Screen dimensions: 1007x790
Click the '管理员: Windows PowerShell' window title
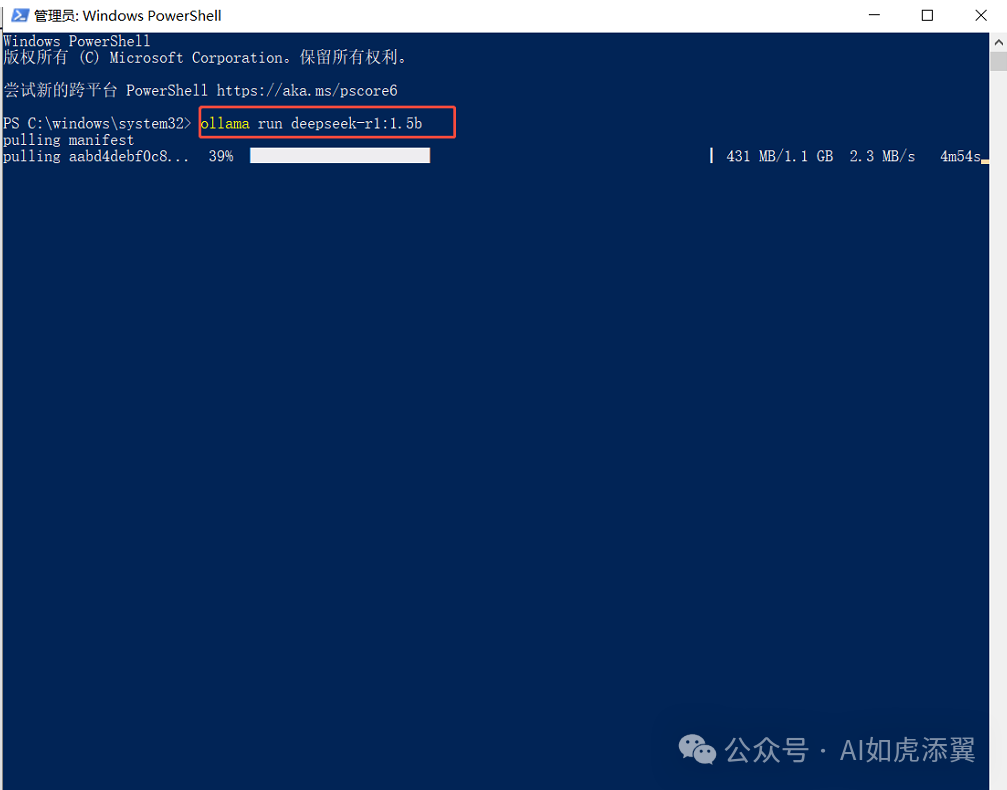(x=127, y=15)
